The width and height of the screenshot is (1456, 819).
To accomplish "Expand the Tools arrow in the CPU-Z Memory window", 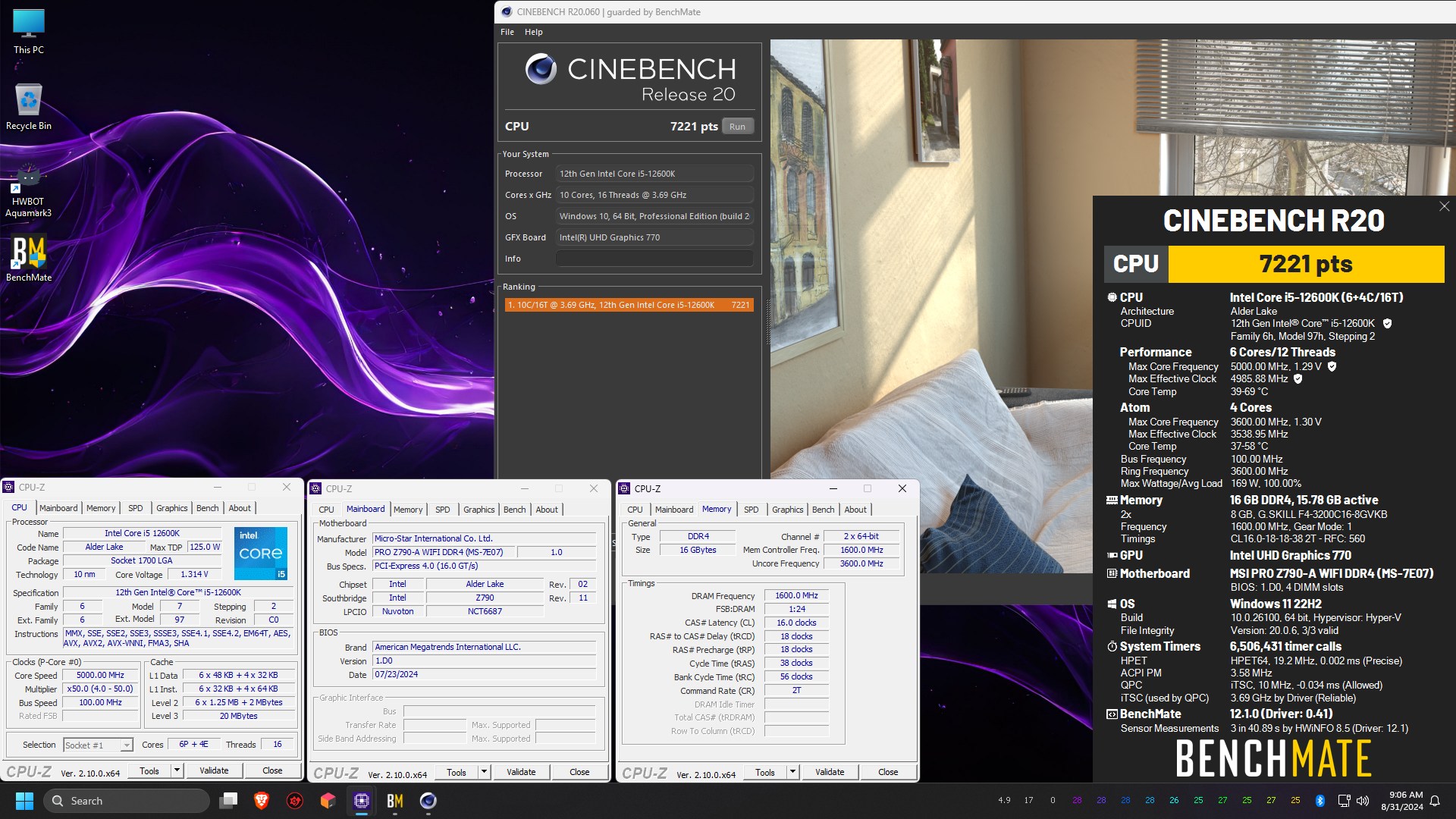I will tap(792, 772).
